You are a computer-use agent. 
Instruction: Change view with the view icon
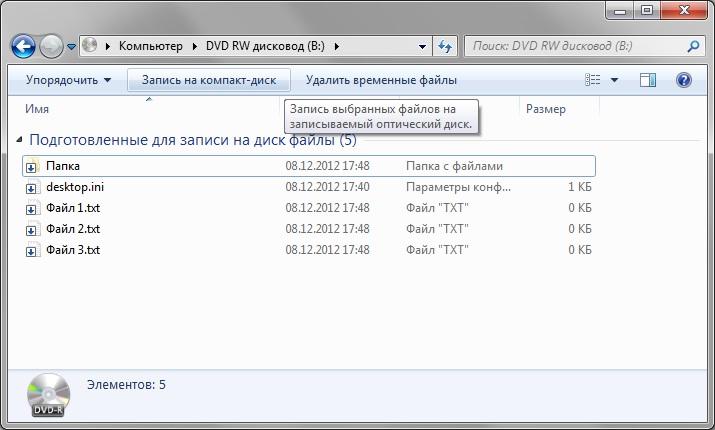click(x=593, y=80)
